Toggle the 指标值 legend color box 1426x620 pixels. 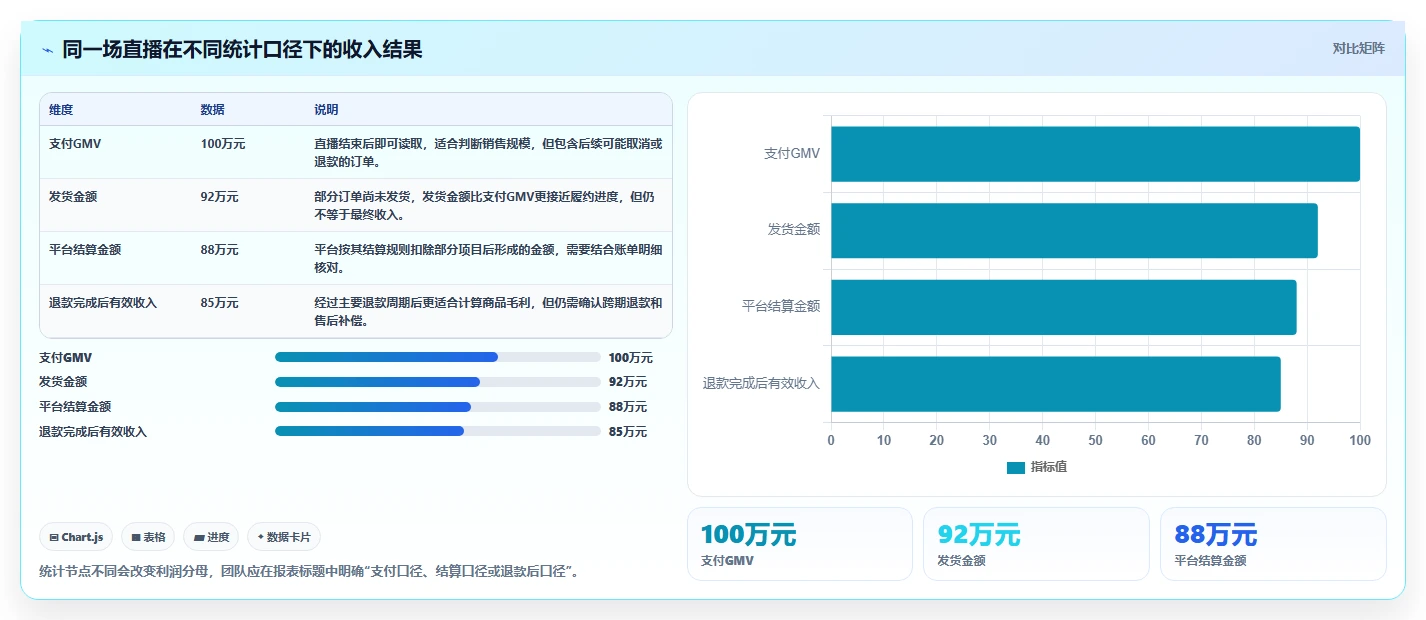(1015, 468)
